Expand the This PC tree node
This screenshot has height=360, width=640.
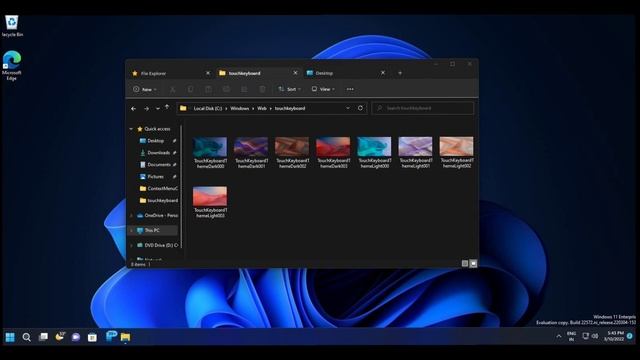point(131,231)
